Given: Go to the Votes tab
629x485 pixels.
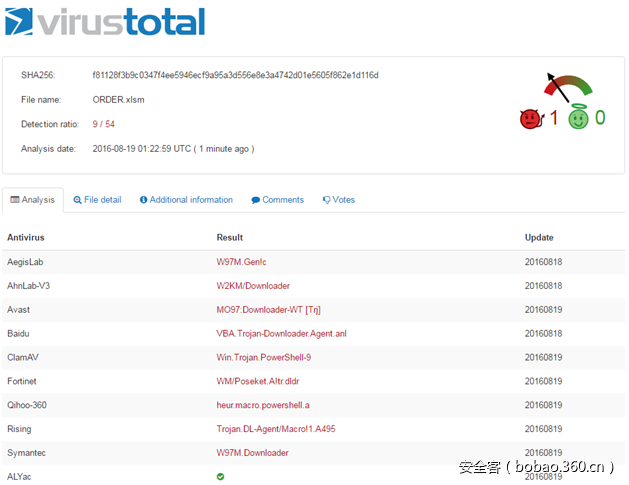Looking at the screenshot, I should (x=338, y=200).
